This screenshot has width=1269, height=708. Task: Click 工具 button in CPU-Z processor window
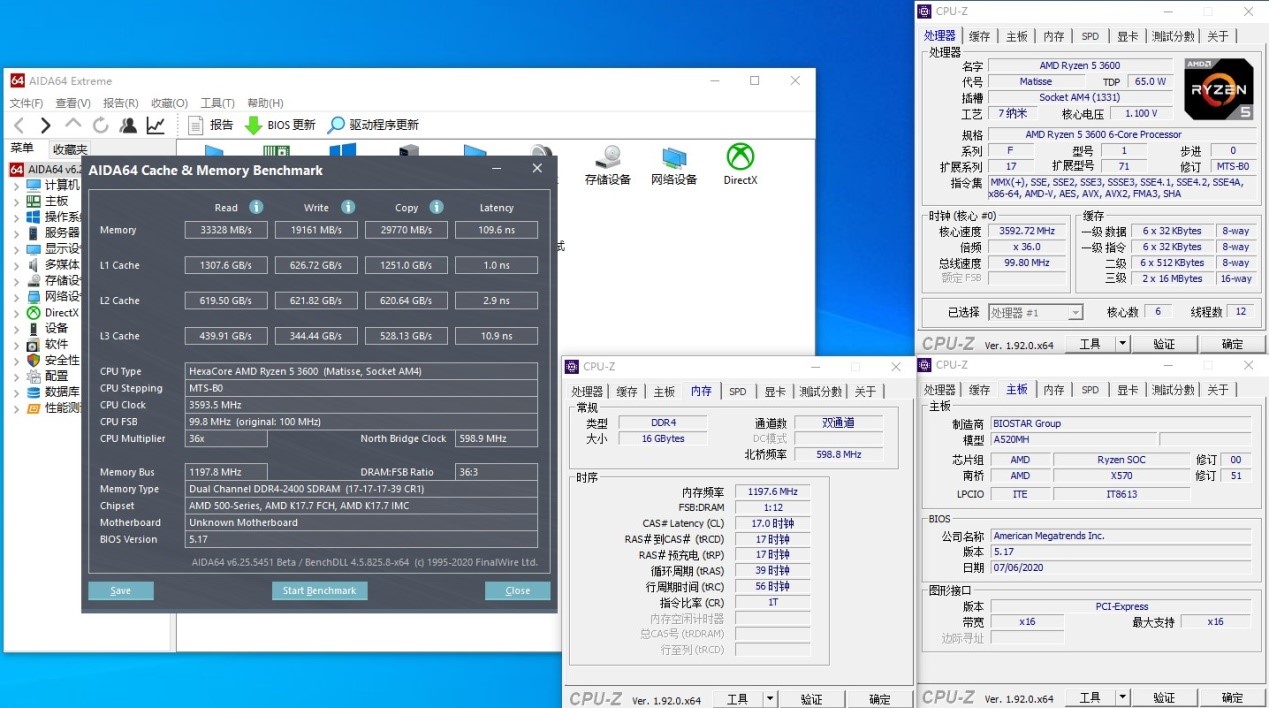coord(1090,344)
